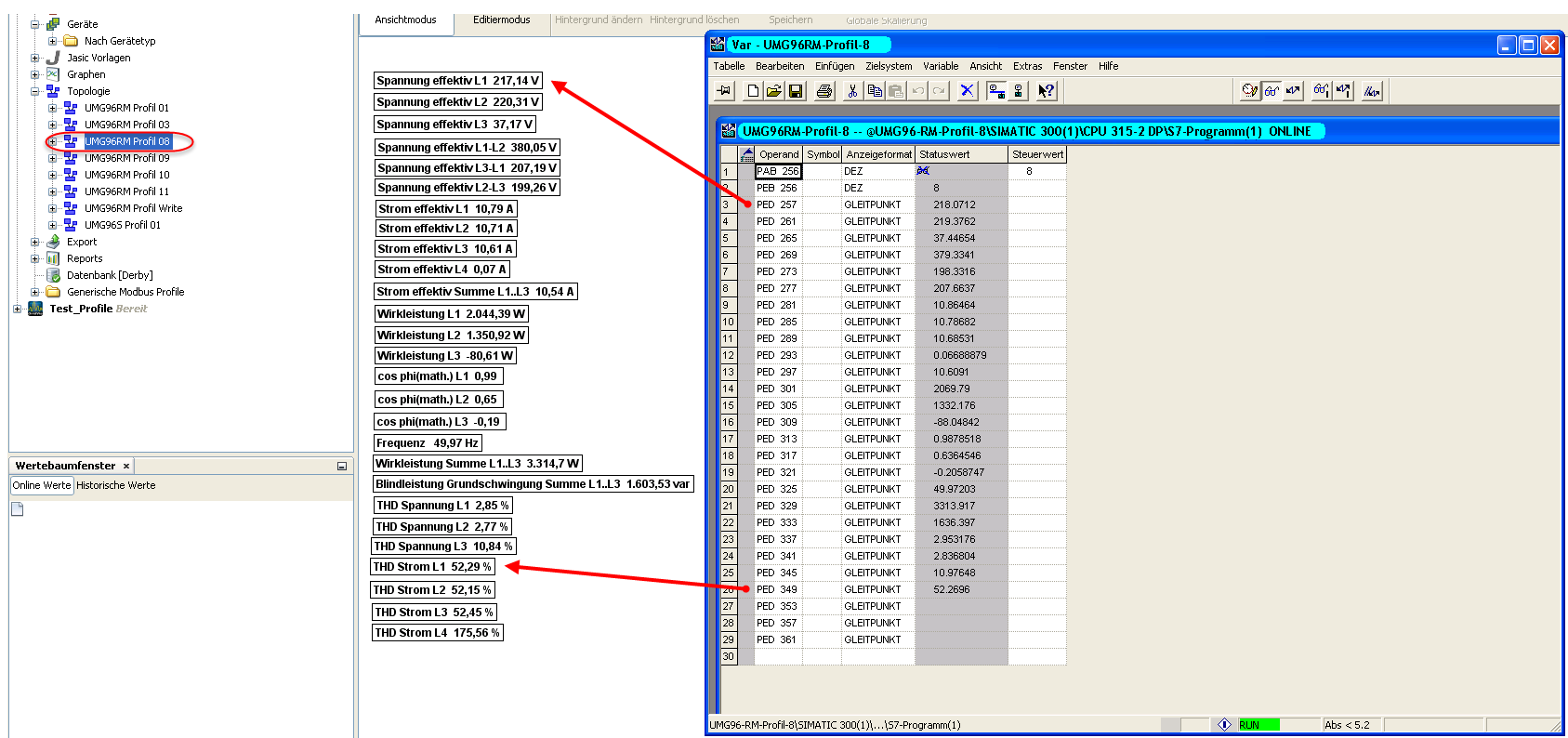Click the Save icon in the Var toolbar
This screenshot has height=738, width=1568.
[796, 91]
